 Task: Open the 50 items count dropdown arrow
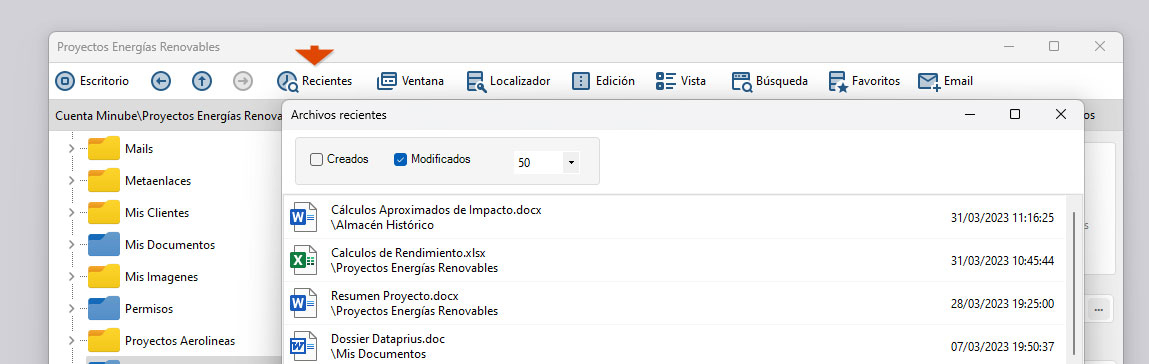(571, 163)
